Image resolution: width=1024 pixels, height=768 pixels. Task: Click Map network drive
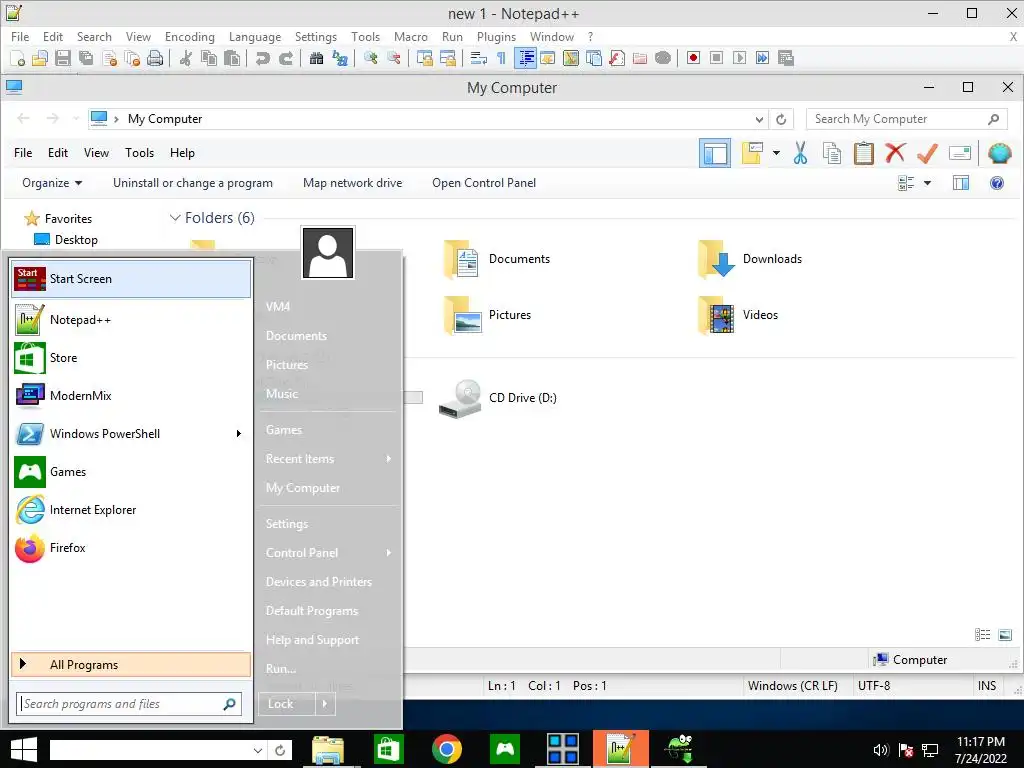click(353, 184)
